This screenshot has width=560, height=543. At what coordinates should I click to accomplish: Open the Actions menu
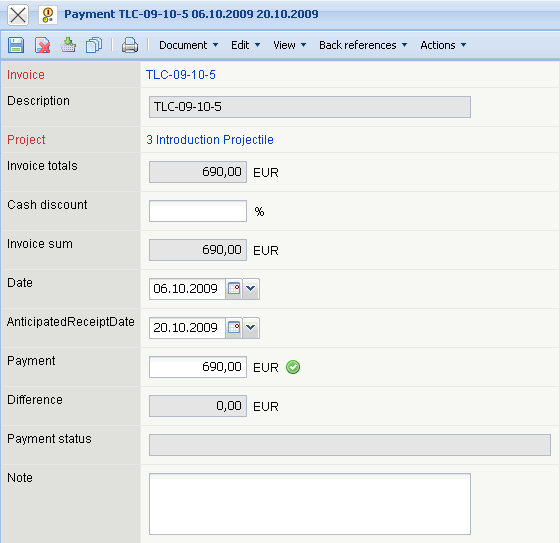(443, 45)
